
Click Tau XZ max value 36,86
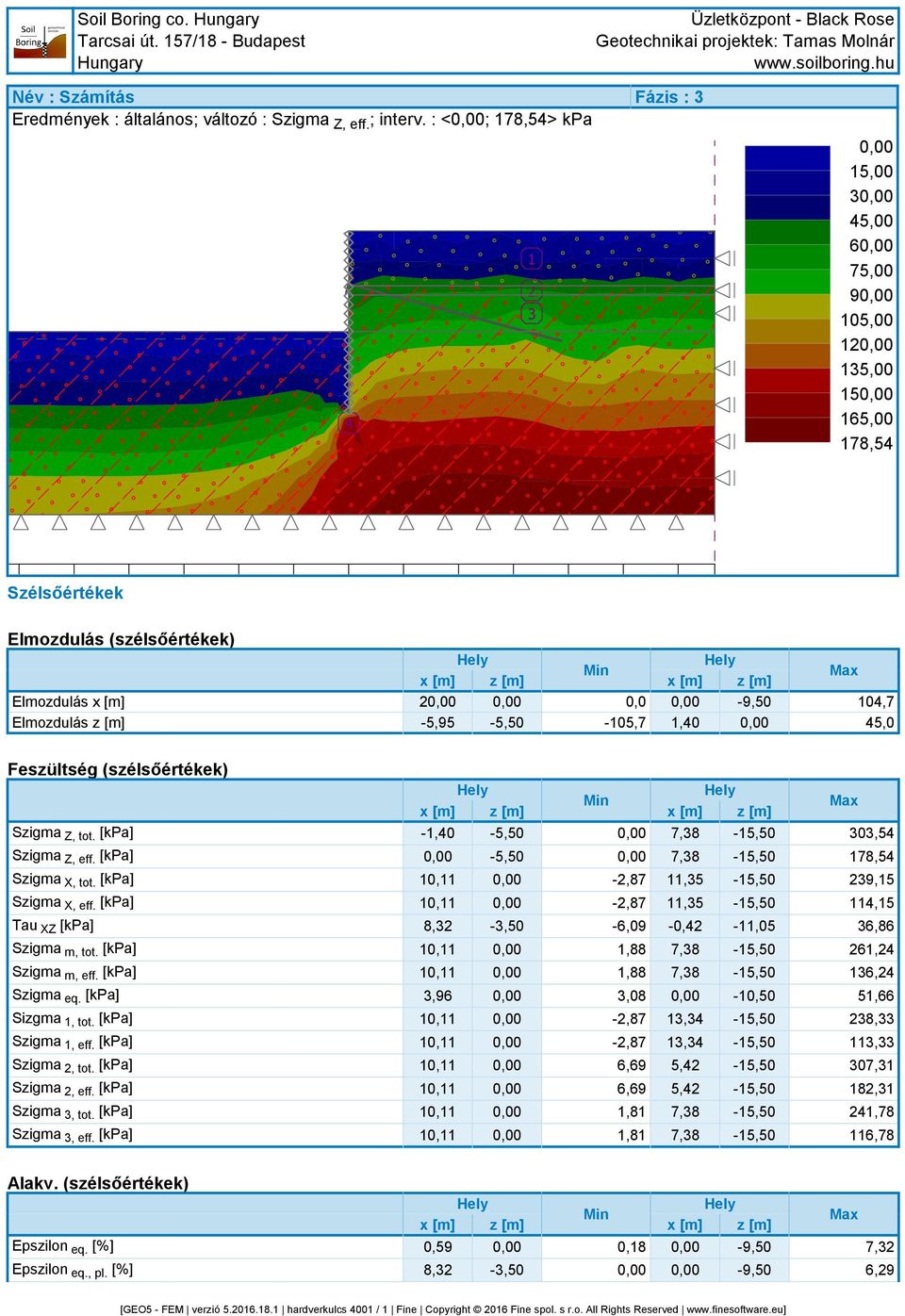click(875, 927)
